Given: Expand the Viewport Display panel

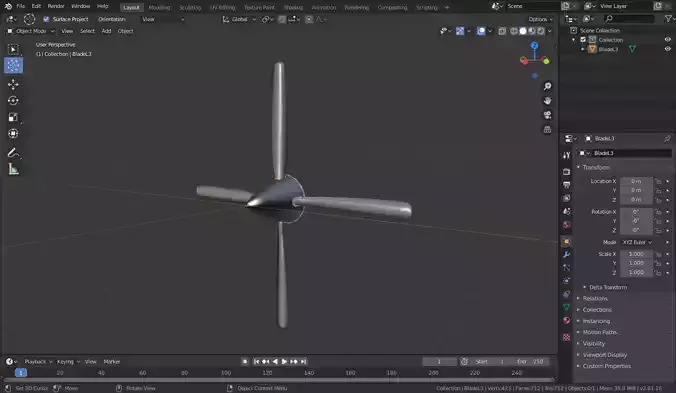Looking at the screenshot, I should (x=604, y=355).
